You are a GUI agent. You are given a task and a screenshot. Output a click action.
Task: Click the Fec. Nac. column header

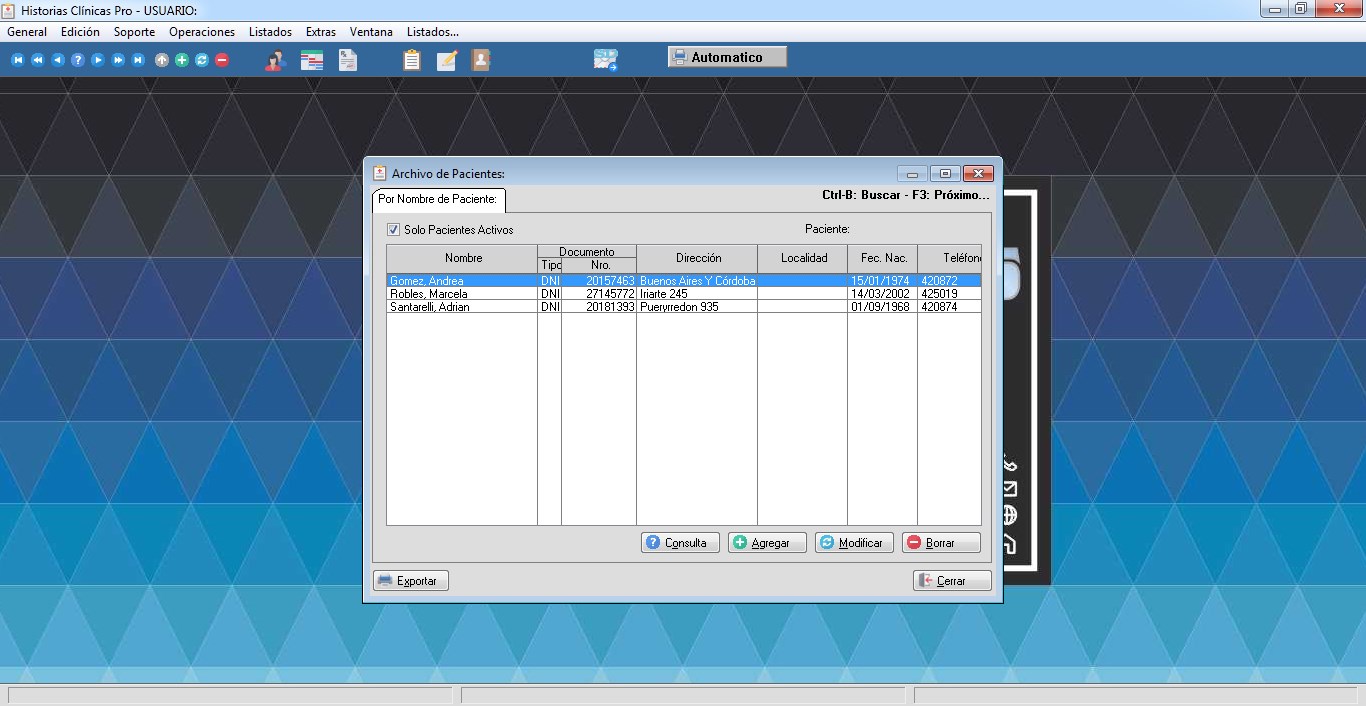pyautogui.click(x=882, y=258)
